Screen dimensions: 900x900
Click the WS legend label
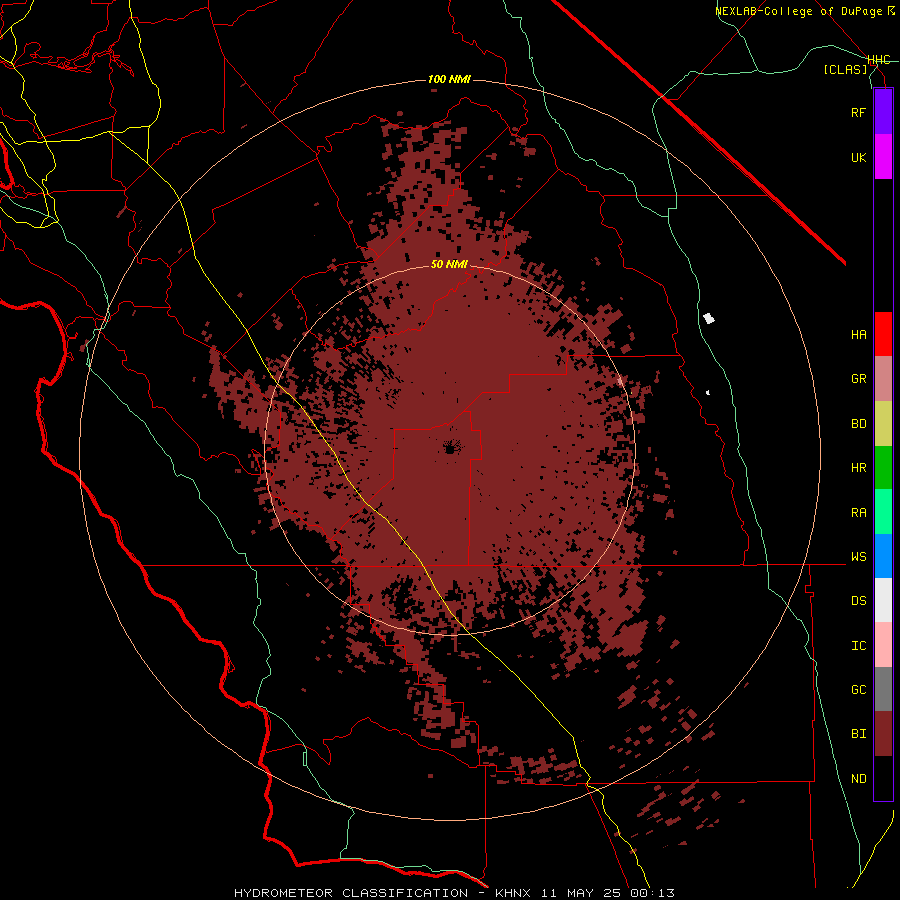858,556
